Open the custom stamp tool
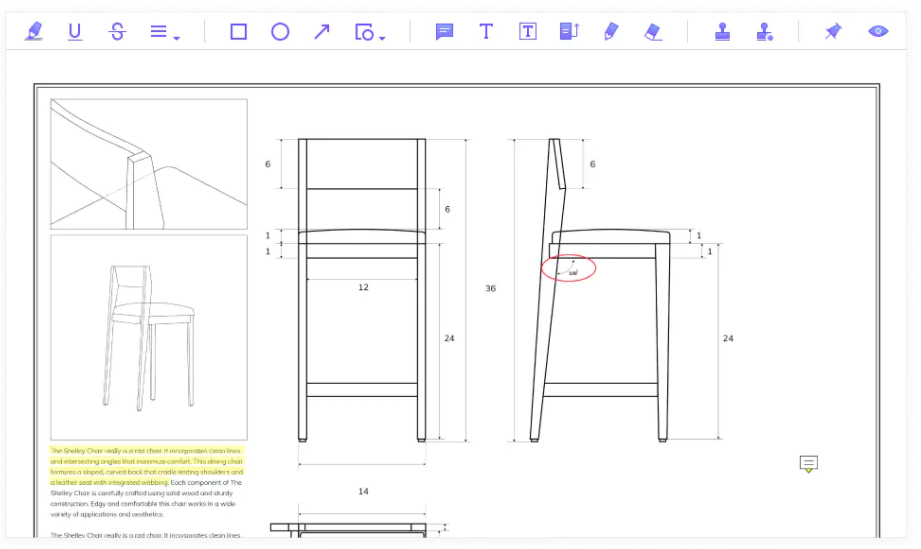The height and width of the screenshot is (549, 921). coord(765,32)
